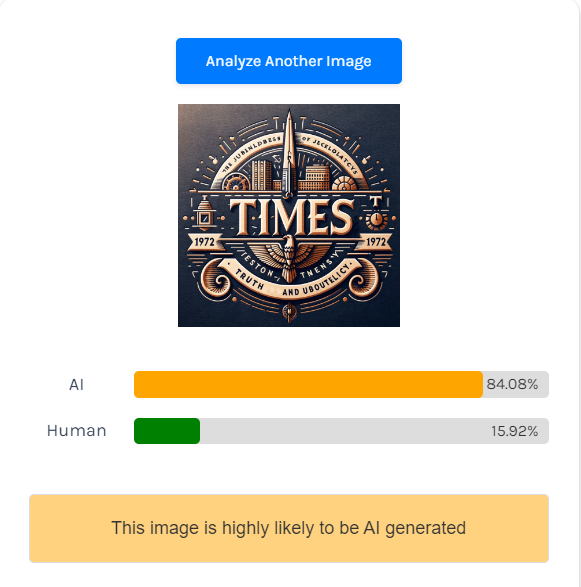The image size is (581, 587).
Task: Click the AI label beside orange bar
Action: point(76,384)
